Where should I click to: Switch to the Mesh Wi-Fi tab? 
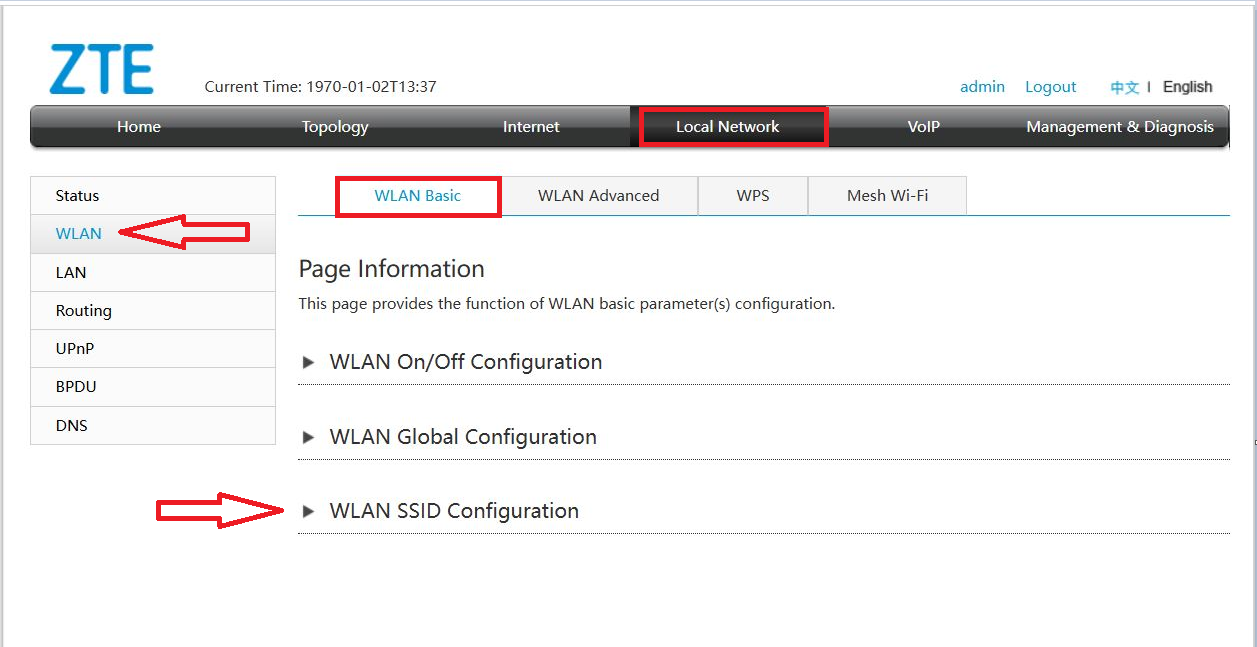(886, 195)
